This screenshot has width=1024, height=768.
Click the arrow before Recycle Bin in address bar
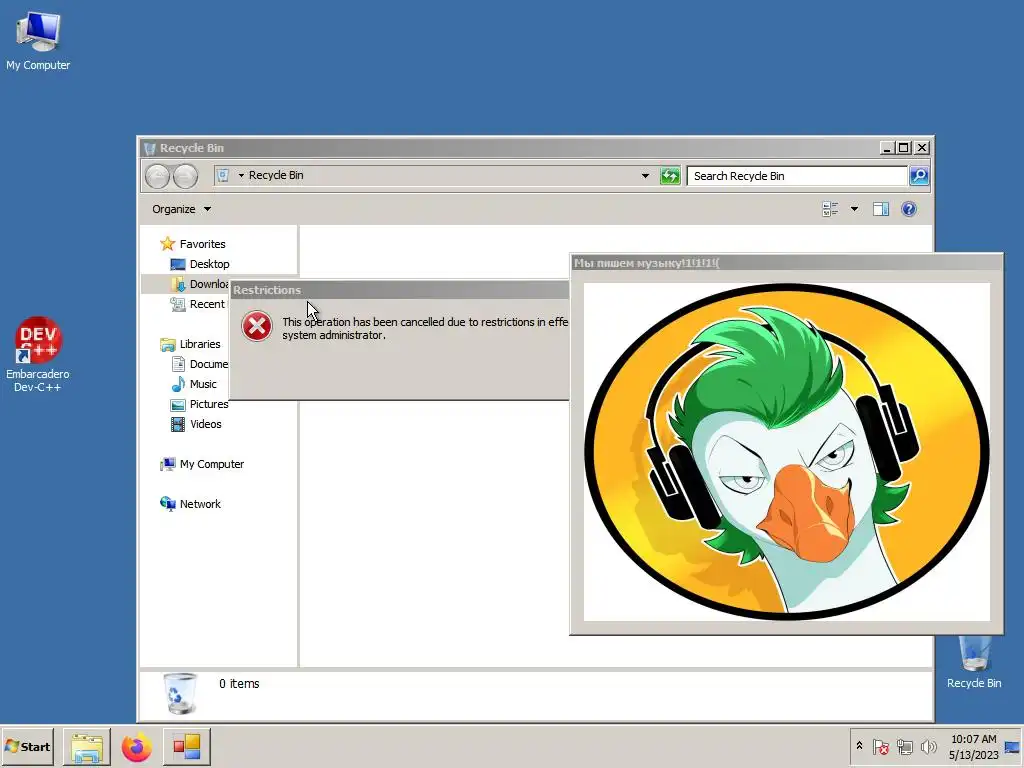[241, 175]
